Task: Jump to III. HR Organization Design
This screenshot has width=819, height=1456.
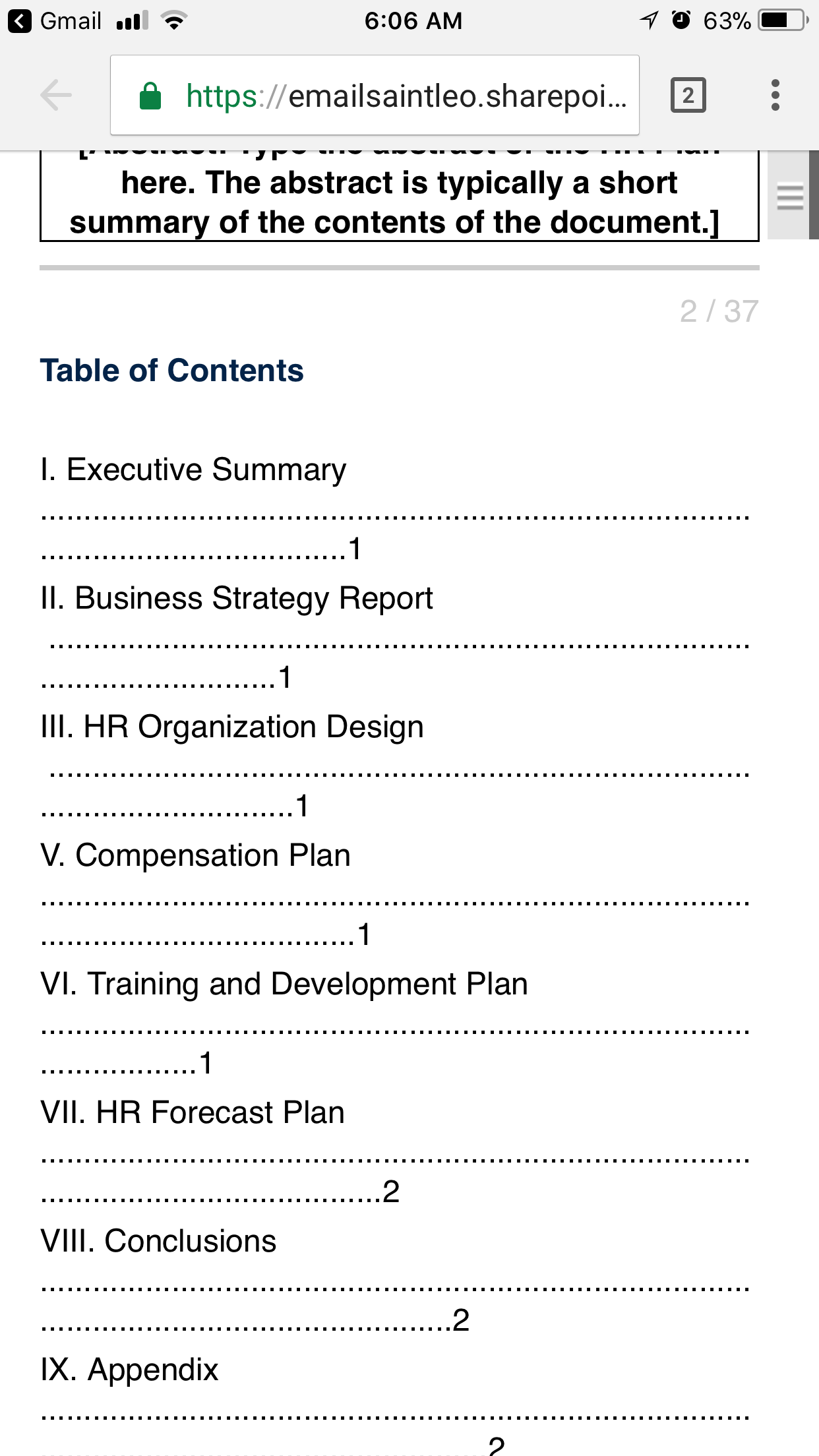Action: pos(232,727)
